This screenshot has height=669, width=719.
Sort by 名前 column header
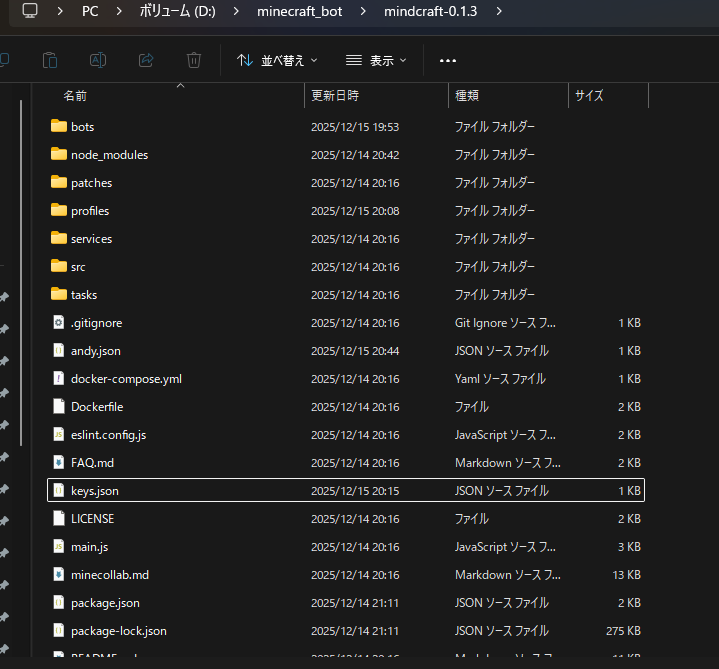[75, 96]
